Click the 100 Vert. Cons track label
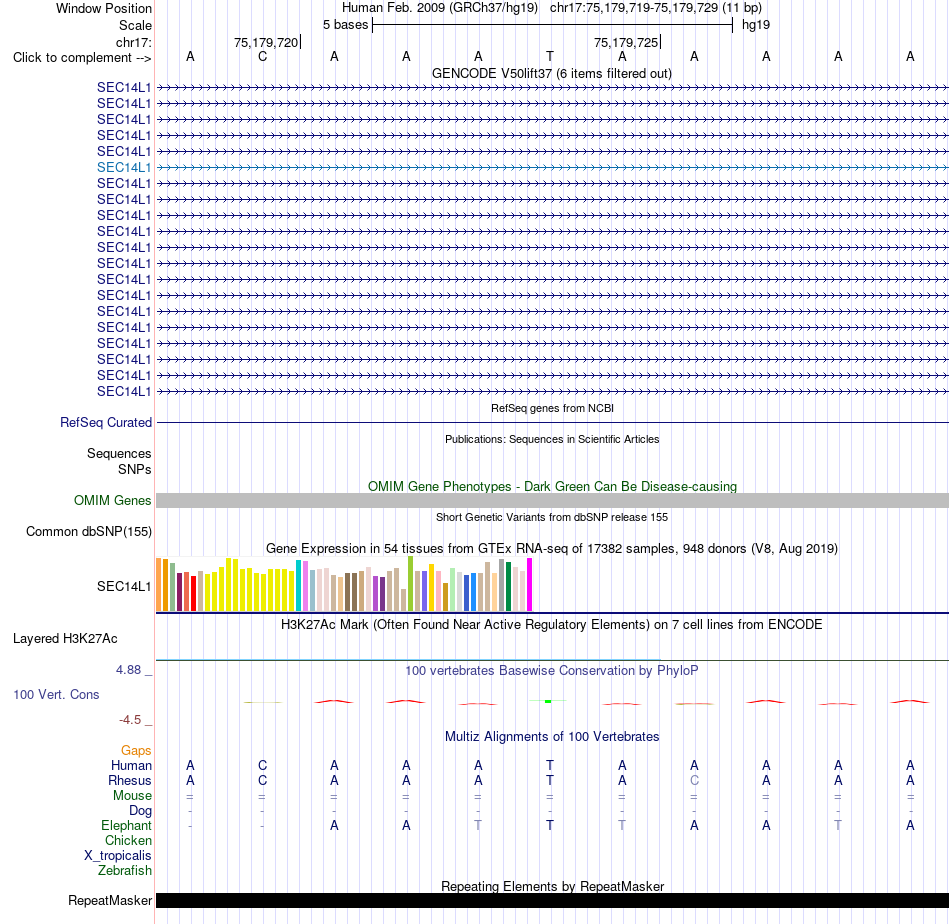The width and height of the screenshot is (950, 924). click(x=56, y=694)
